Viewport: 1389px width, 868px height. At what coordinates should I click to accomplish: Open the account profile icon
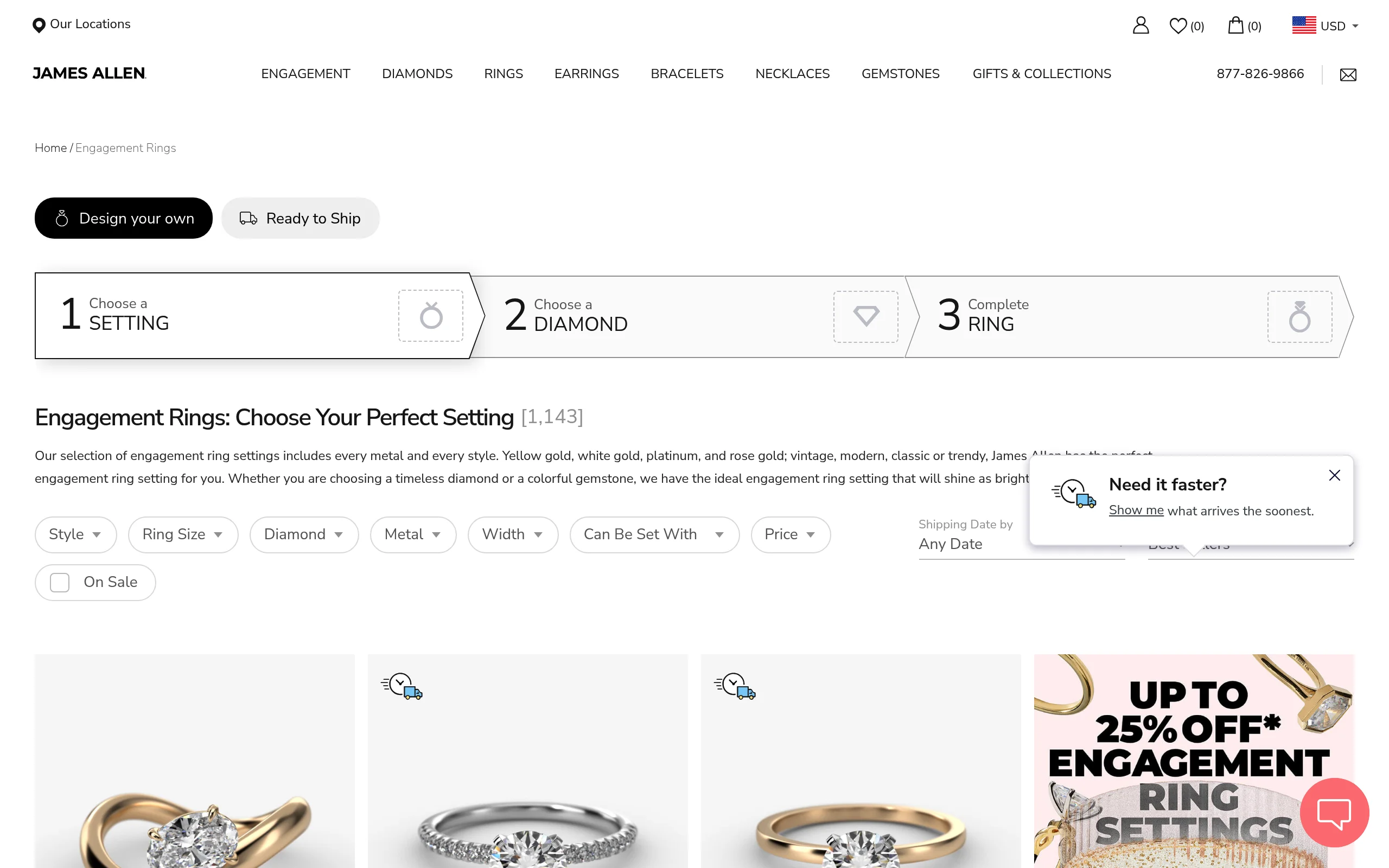[x=1140, y=25]
